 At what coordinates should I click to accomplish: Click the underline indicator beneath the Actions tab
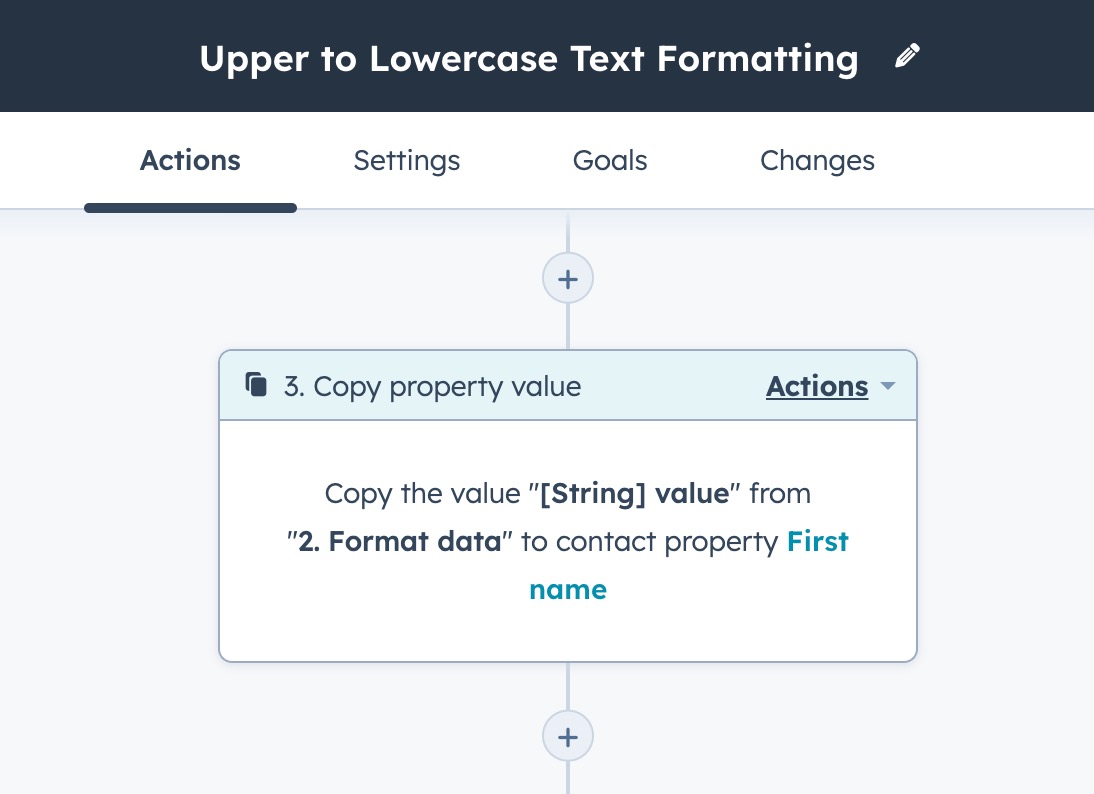(x=190, y=208)
